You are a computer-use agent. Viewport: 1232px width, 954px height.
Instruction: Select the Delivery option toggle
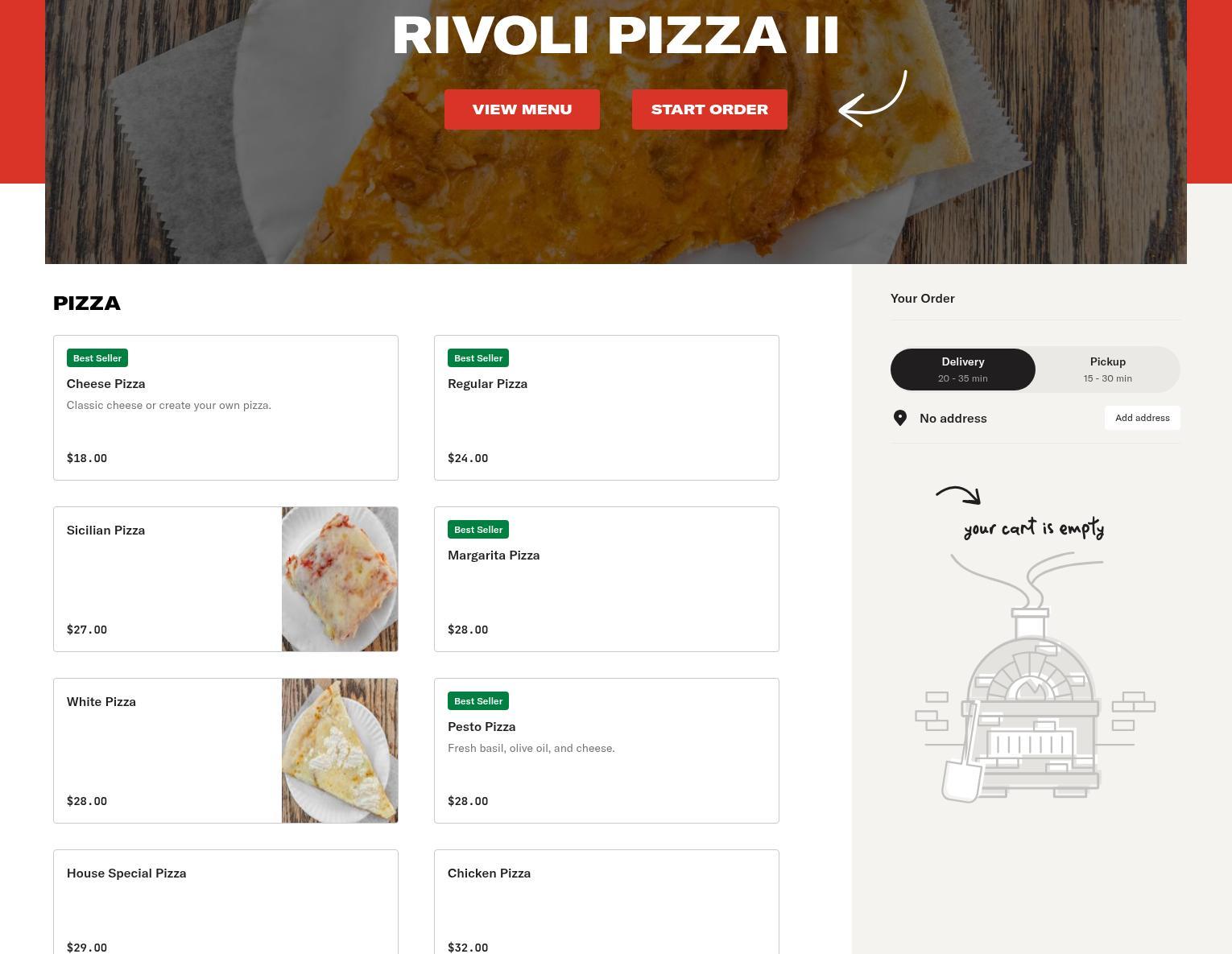(963, 370)
